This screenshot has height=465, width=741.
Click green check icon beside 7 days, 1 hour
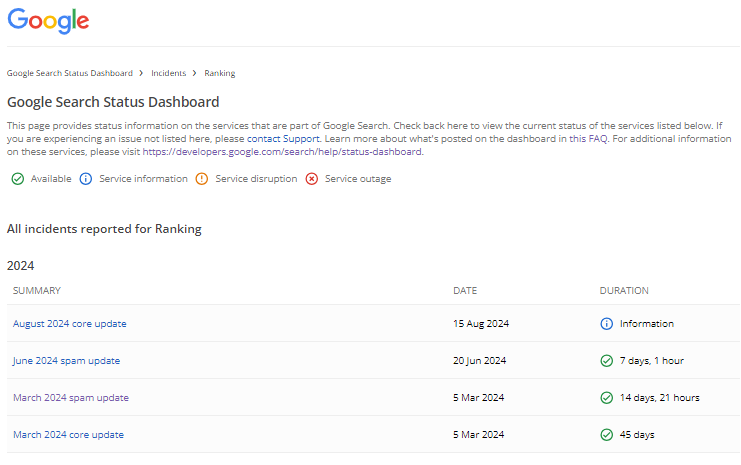(606, 361)
